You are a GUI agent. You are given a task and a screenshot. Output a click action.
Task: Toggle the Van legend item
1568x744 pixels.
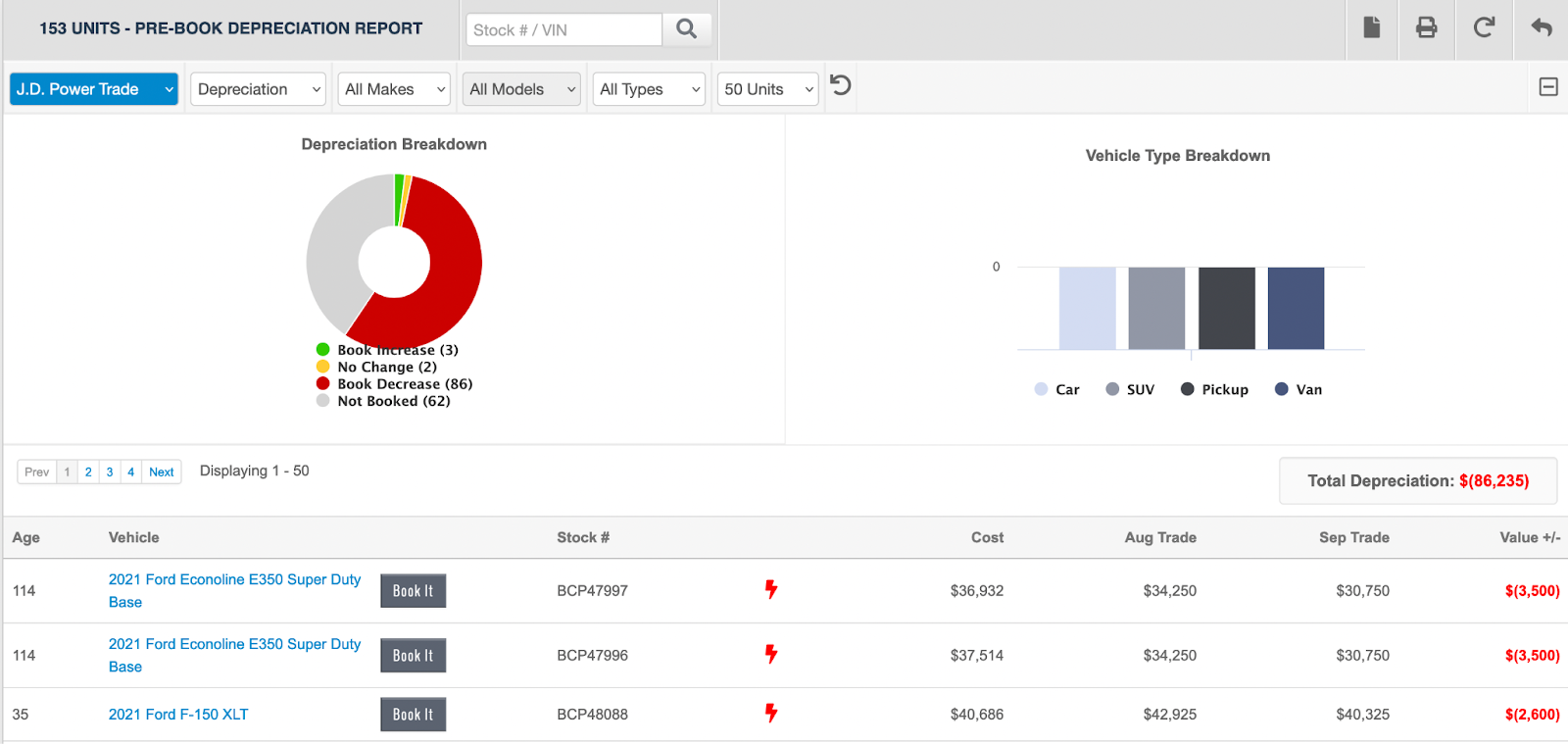(x=1298, y=389)
